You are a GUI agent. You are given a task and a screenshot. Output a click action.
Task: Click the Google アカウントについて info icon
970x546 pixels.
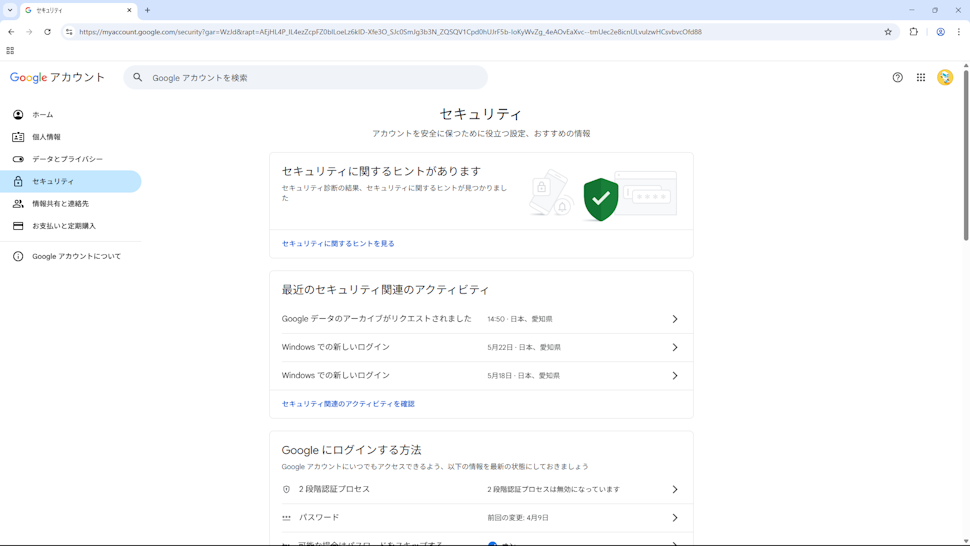[x=18, y=256]
